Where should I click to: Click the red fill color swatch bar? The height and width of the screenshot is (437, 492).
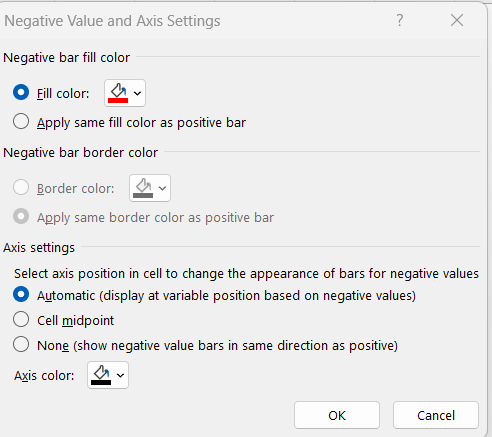(118, 100)
